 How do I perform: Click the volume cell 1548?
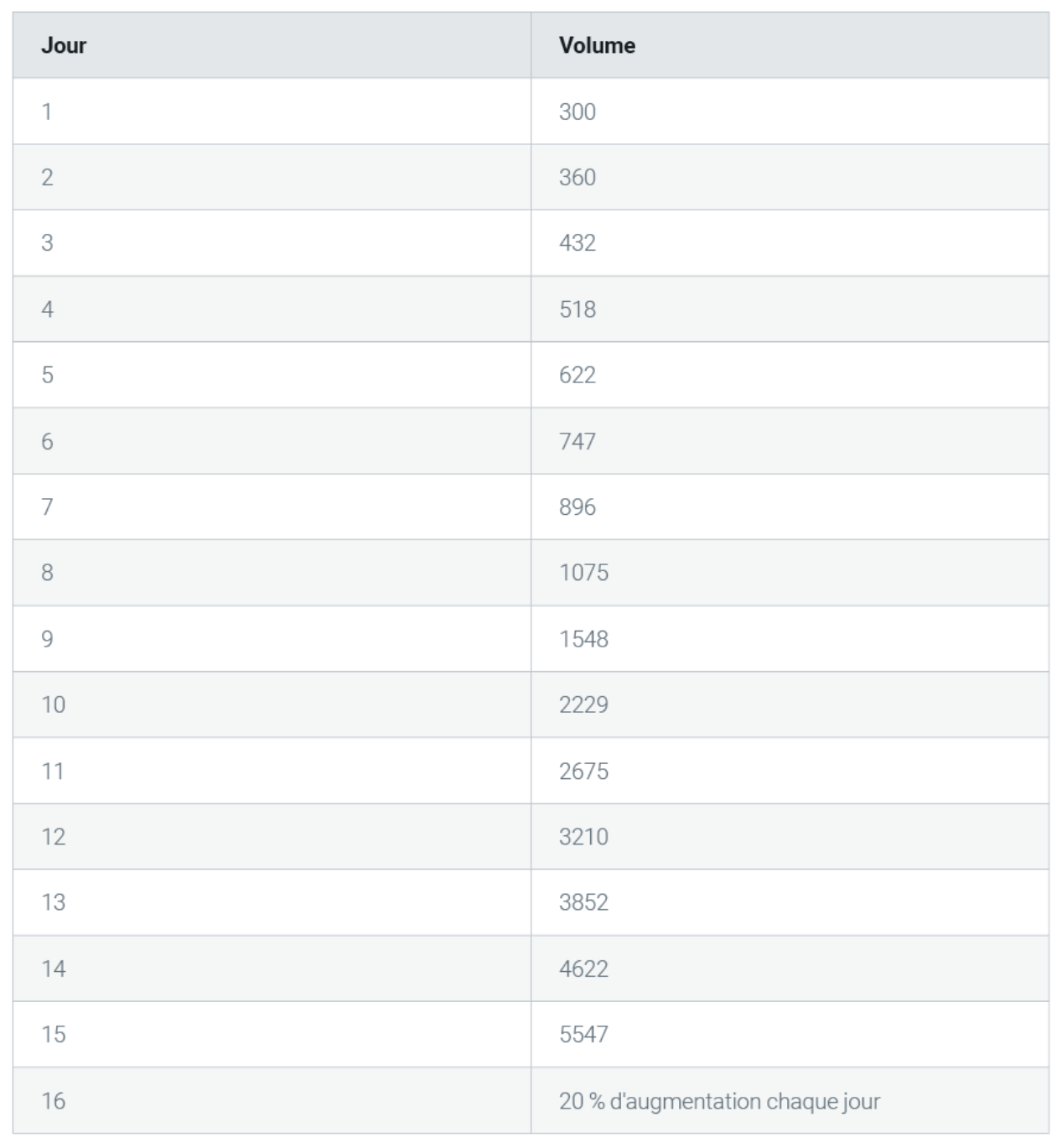790,639
